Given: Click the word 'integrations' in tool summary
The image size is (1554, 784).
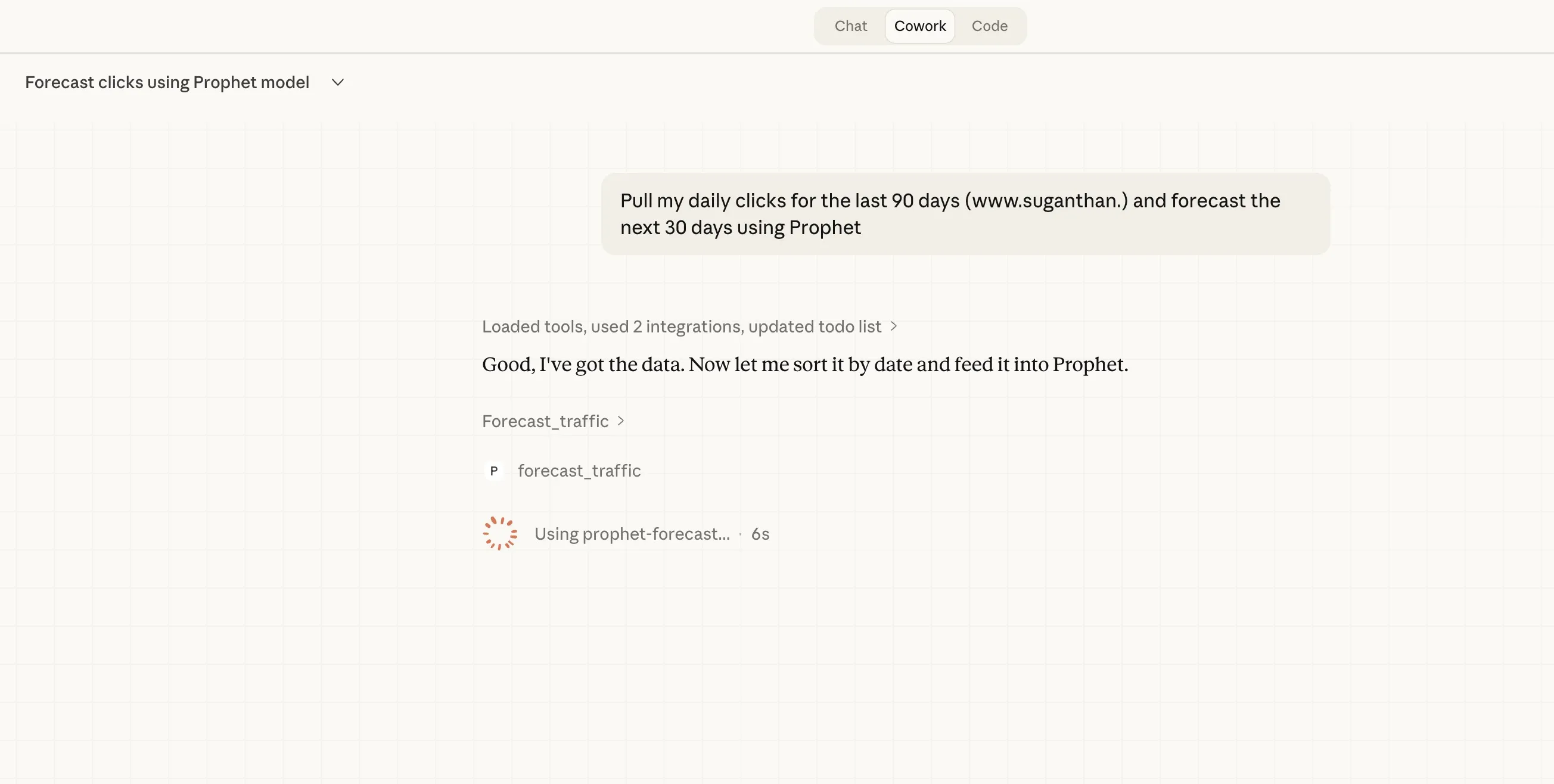Looking at the screenshot, I should [x=693, y=326].
